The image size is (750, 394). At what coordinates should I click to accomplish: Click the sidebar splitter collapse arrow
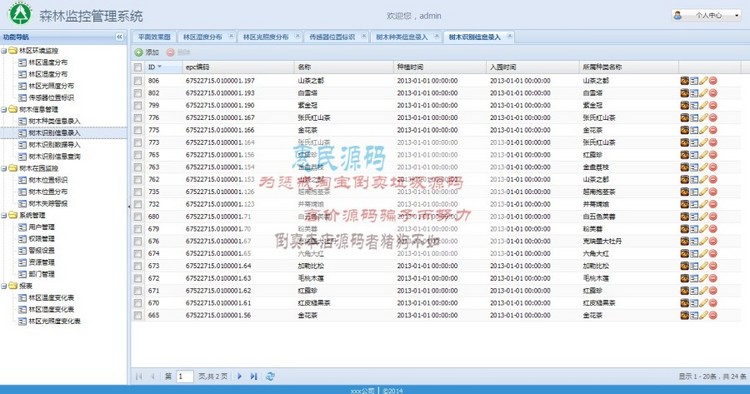tap(129, 206)
